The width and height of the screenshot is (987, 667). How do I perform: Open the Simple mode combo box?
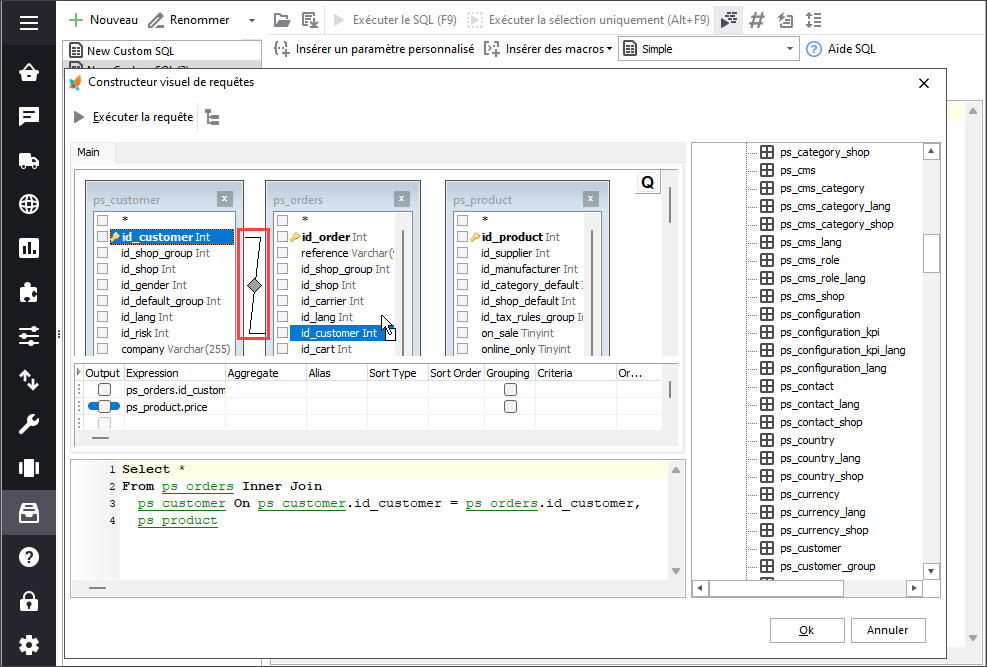click(x=709, y=49)
